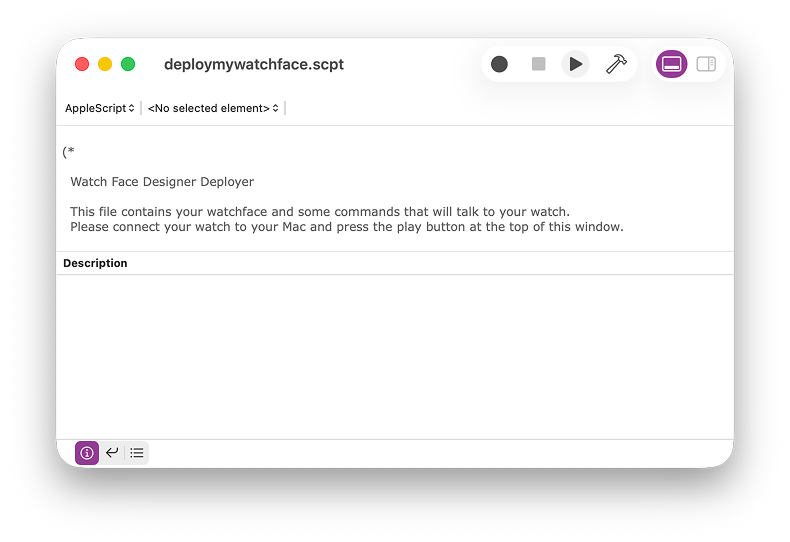Image resolution: width=790 pixels, height=542 pixels.
Task: Zoom the window with green button
Action: click(x=128, y=64)
